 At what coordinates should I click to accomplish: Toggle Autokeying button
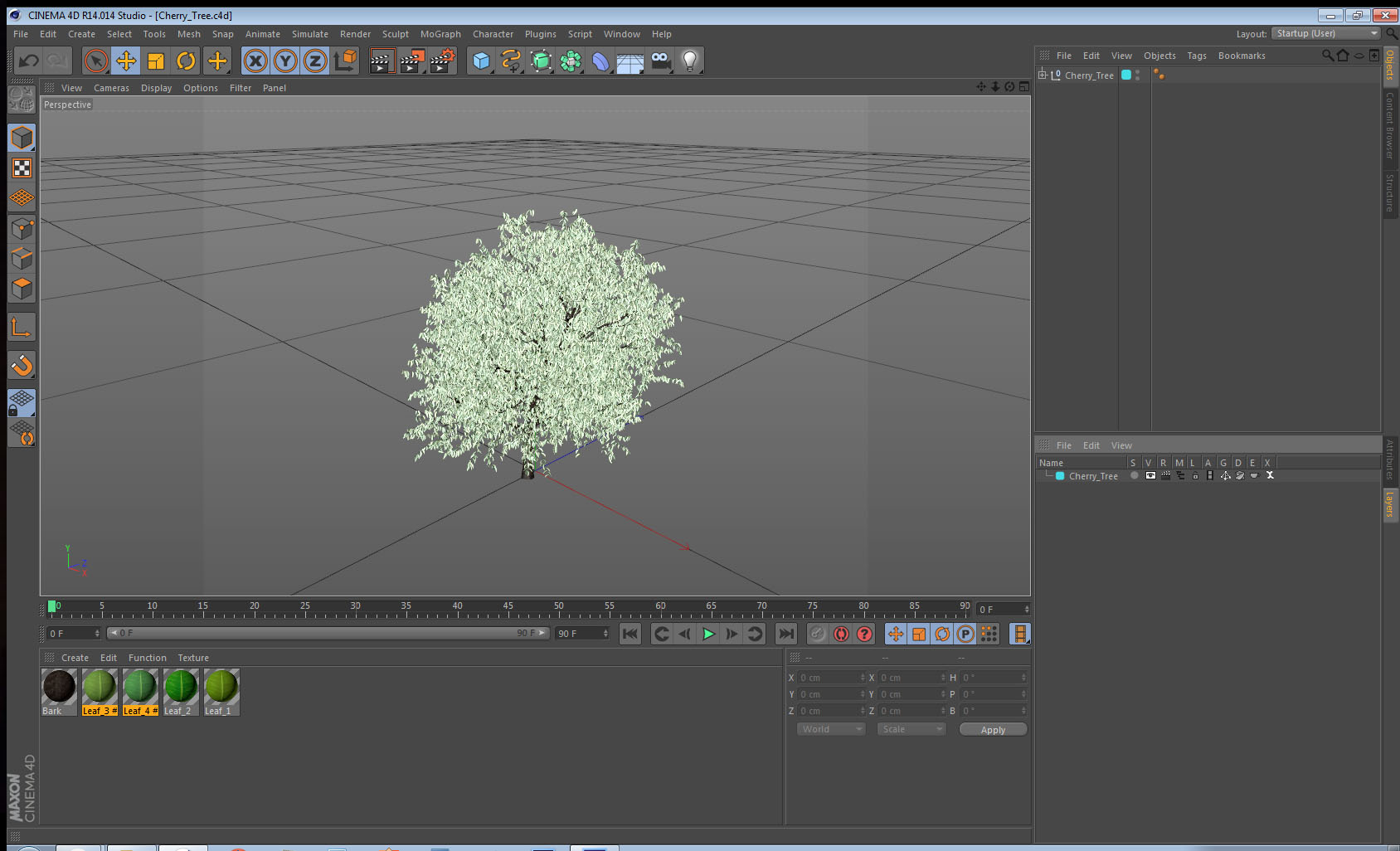click(841, 634)
